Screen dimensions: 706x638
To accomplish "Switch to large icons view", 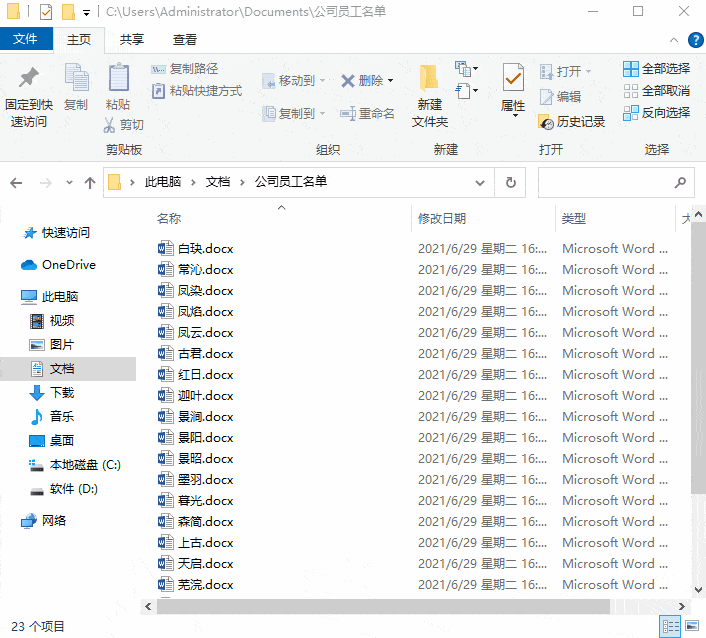I will point(692,626).
